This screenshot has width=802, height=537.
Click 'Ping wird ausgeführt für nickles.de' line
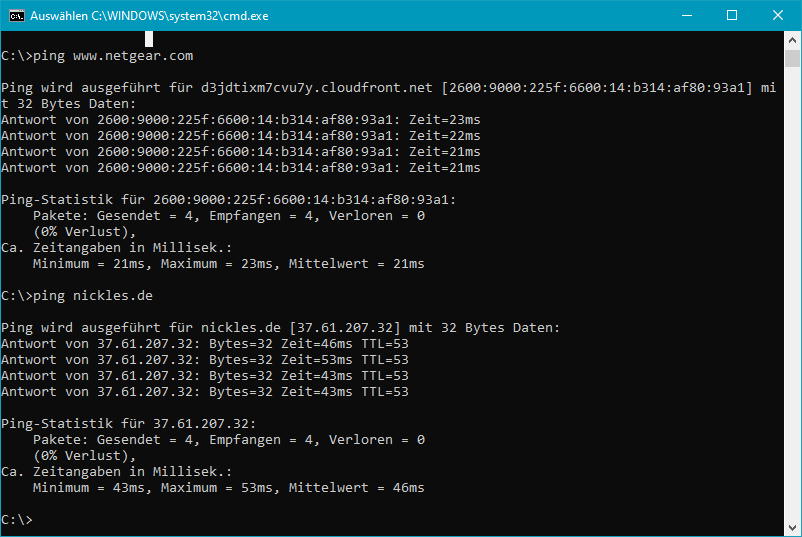(281, 328)
